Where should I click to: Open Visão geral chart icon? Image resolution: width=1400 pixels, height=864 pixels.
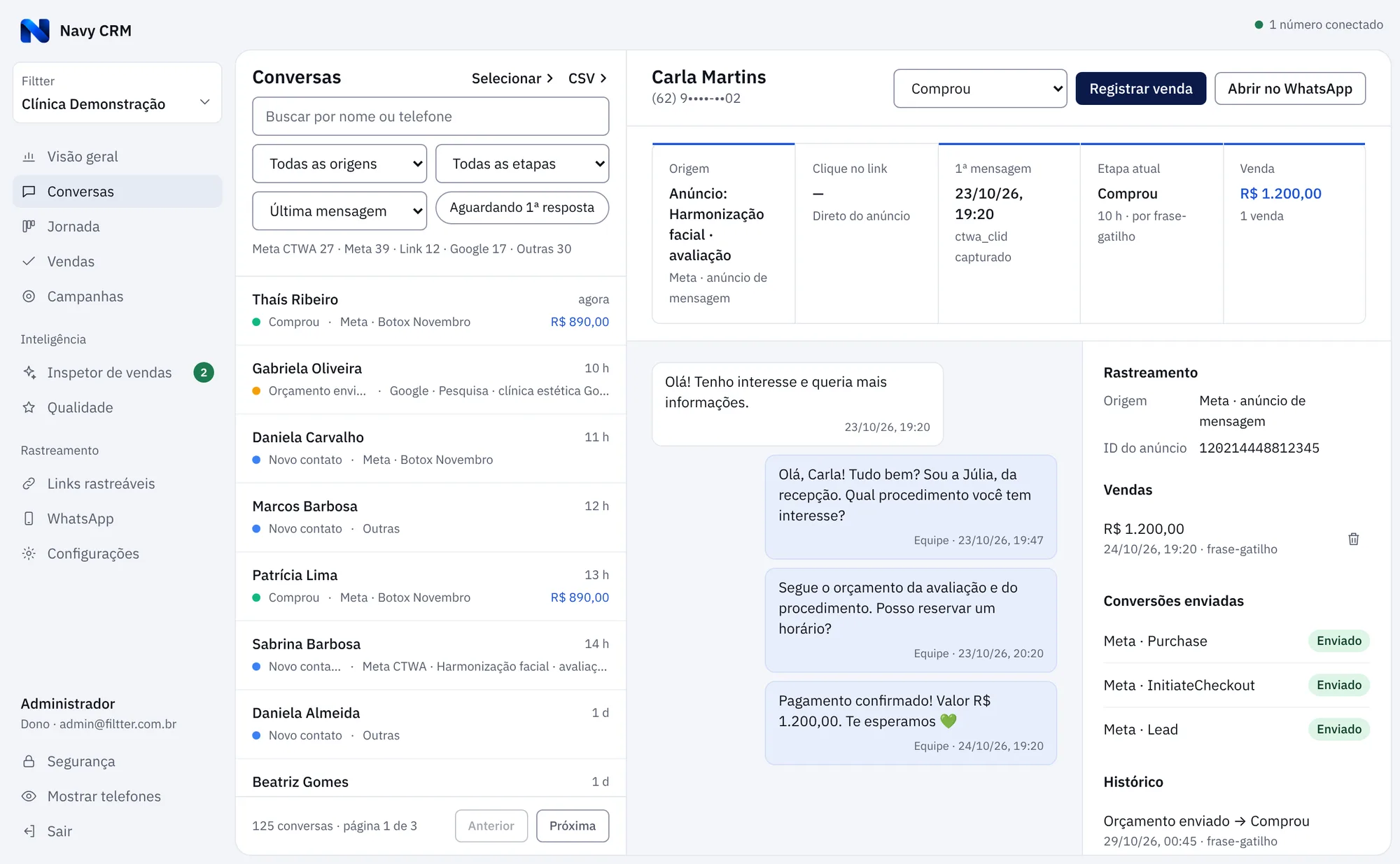click(x=29, y=157)
